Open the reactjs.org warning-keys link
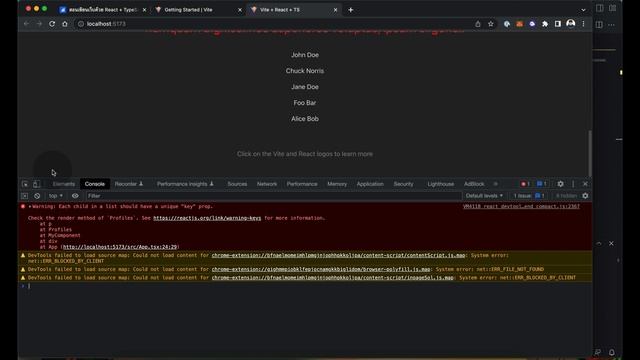Viewport: 640px width, 360px height. [x=207, y=218]
